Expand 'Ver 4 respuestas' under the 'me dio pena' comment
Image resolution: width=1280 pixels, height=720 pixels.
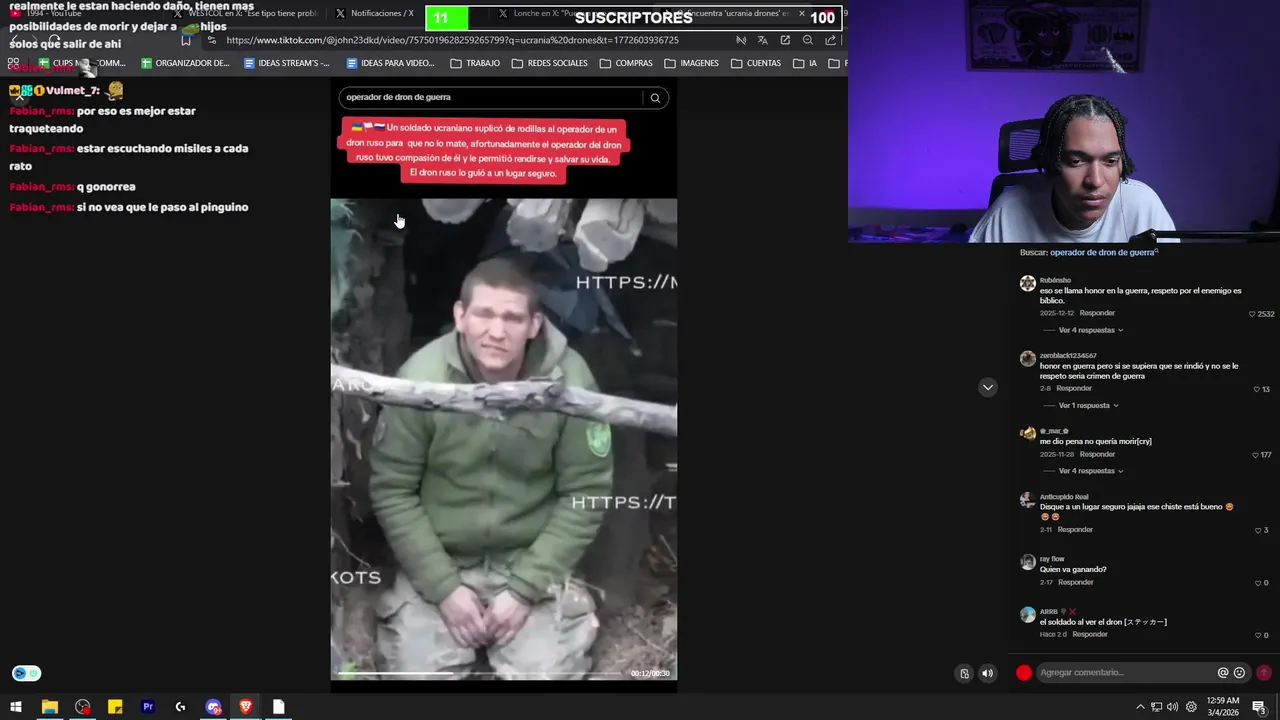pyautogui.click(x=1090, y=471)
